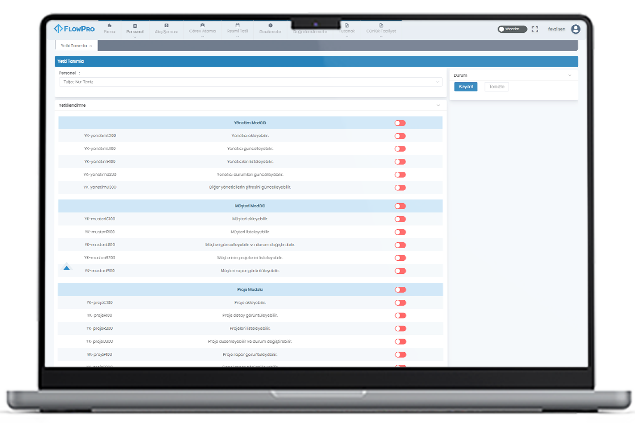Open the Müşteriler navigation icon
Image resolution: width=635 pixels, height=423 pixels.
coord(166,24)
